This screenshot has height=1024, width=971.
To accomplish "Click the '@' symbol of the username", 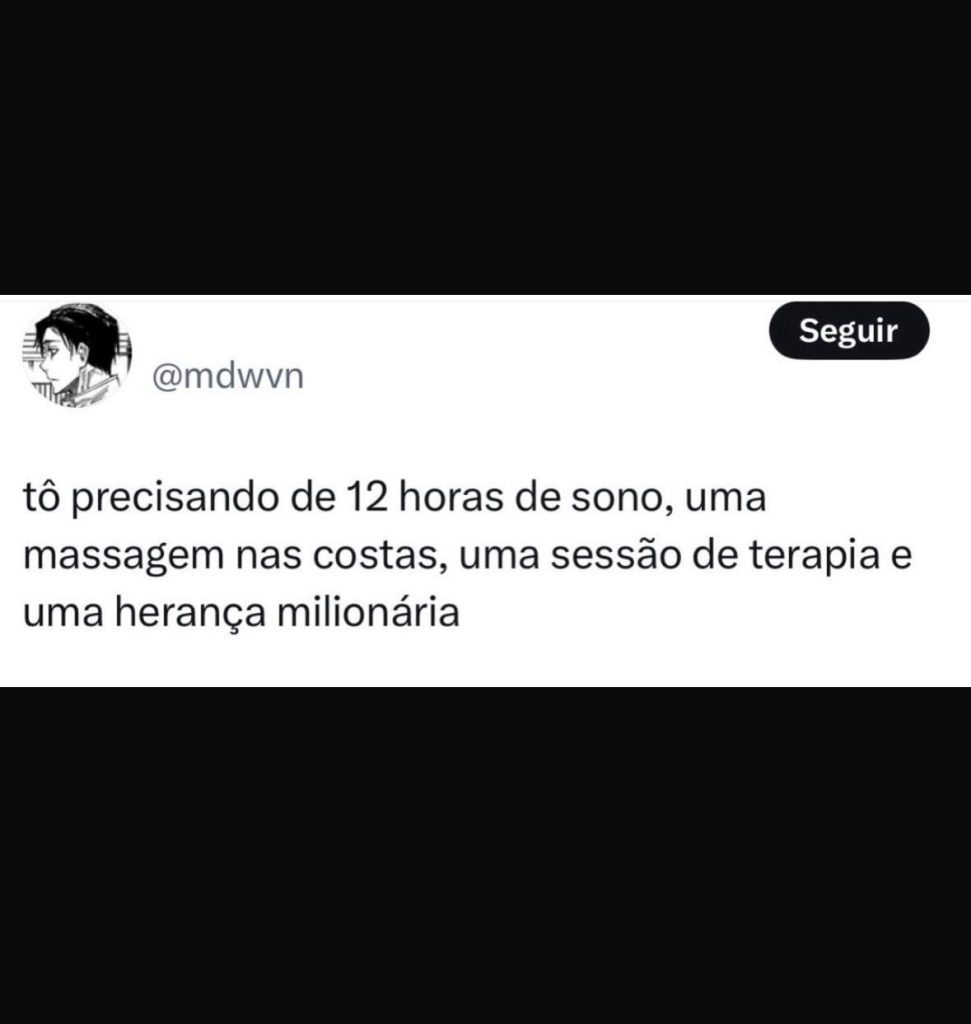I will point(166,377).
